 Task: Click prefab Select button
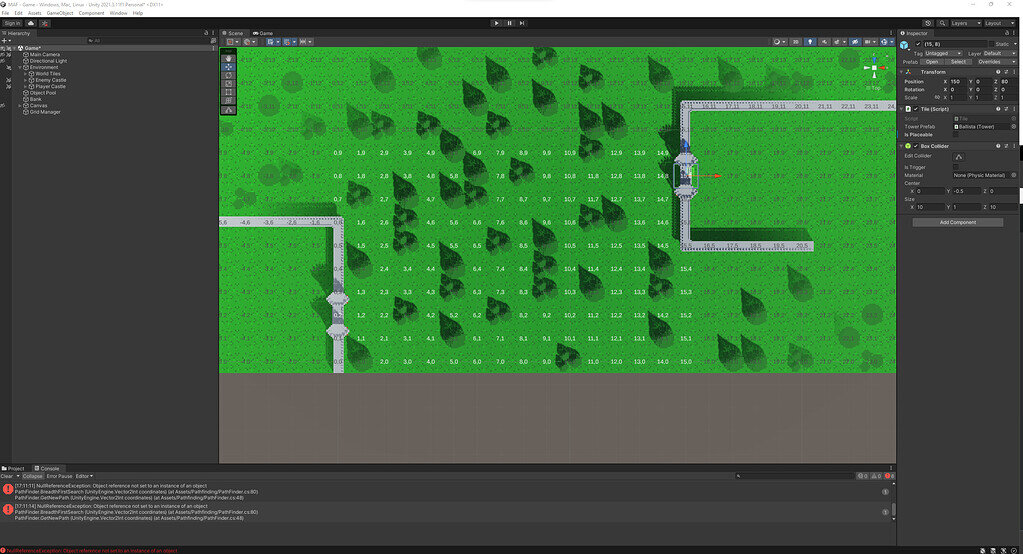[958, 62]
